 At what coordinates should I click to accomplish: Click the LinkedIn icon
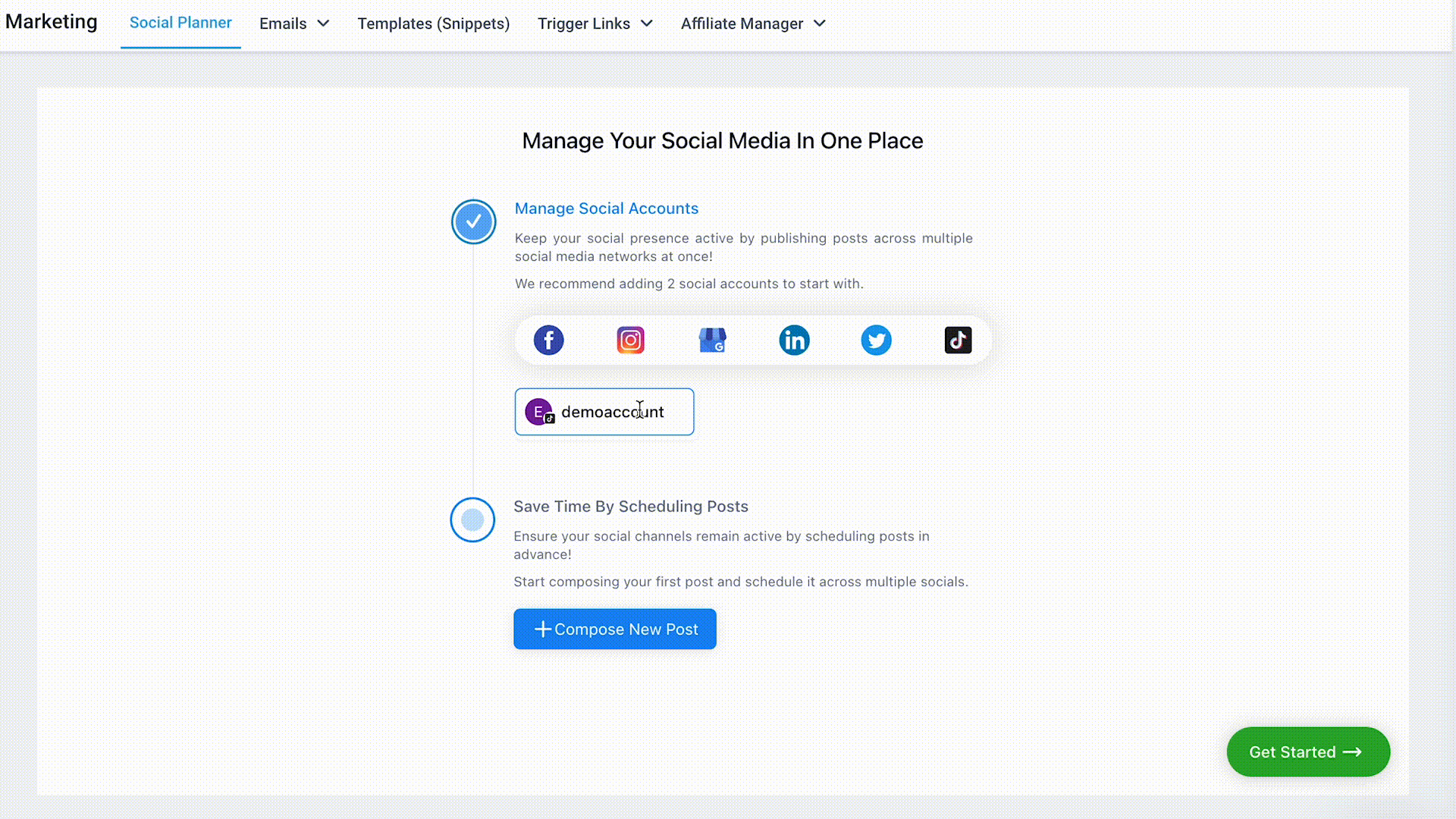(794, 340)
